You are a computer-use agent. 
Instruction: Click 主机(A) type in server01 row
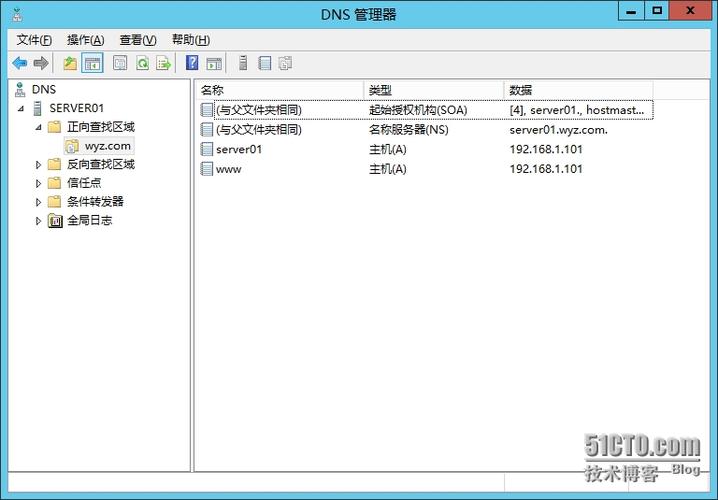pos(387,149)
